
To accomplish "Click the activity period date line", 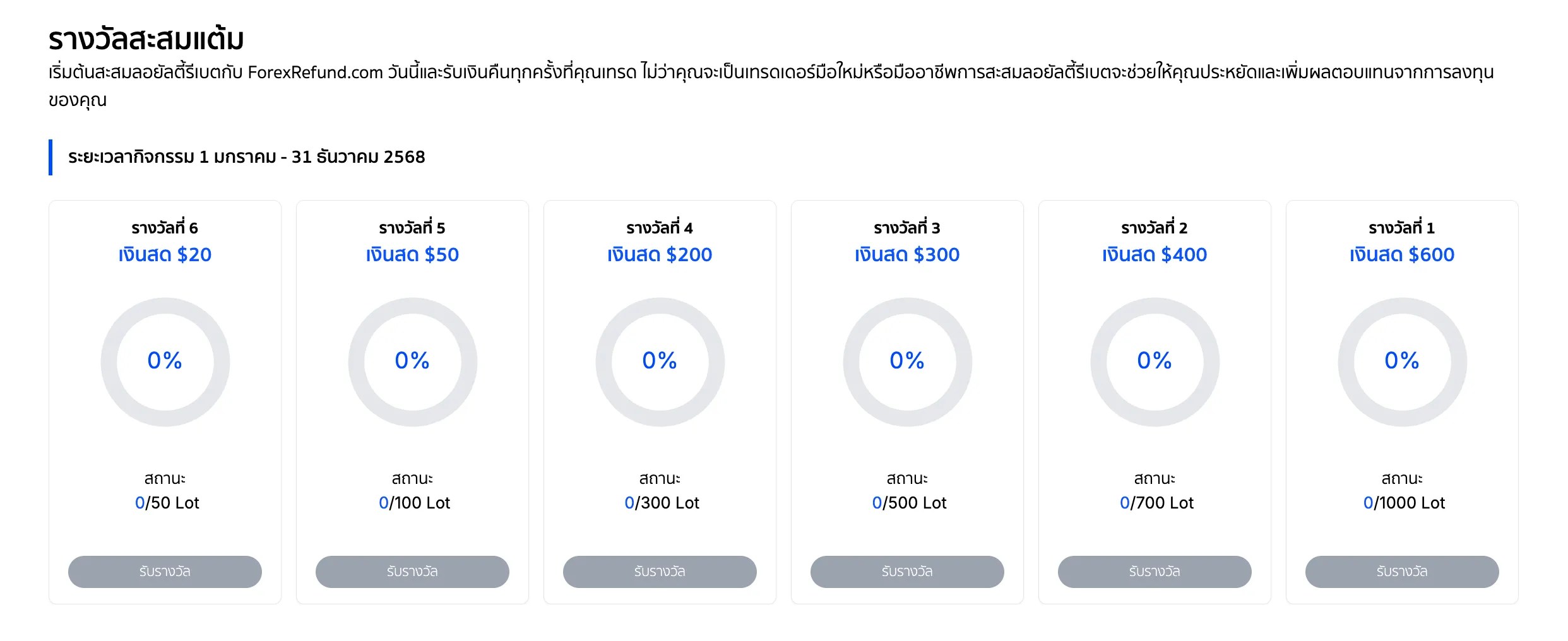I will click(247, 156).
